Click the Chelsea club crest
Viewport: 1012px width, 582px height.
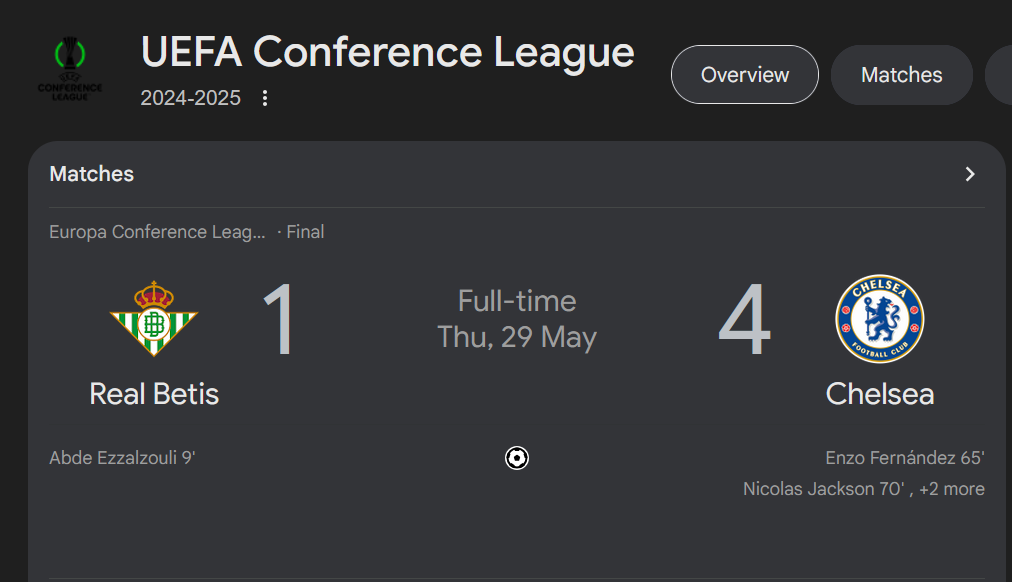880,319
